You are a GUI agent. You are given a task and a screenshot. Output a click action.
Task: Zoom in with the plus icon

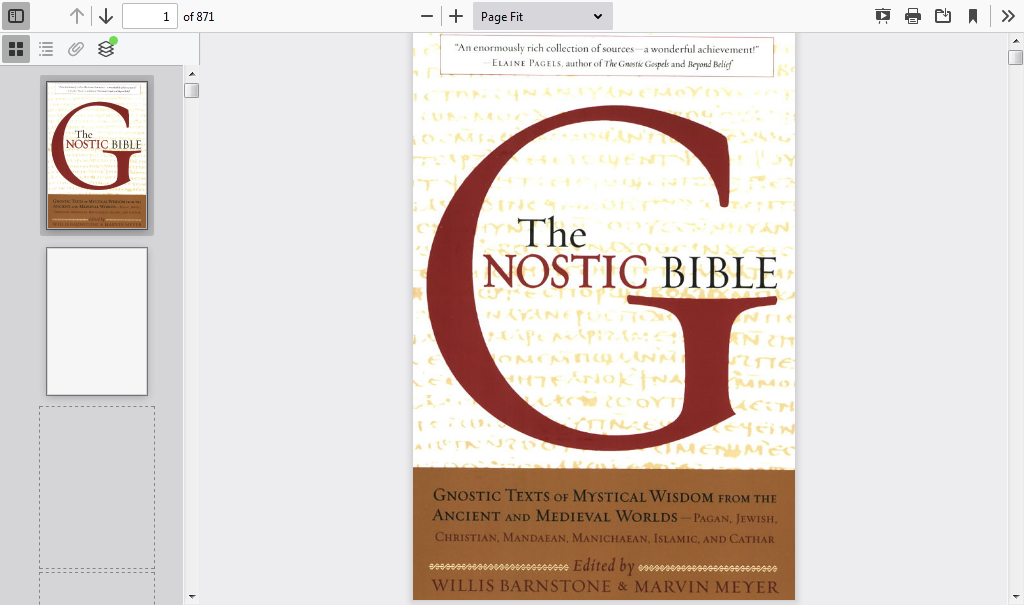[x=456, y=16]
